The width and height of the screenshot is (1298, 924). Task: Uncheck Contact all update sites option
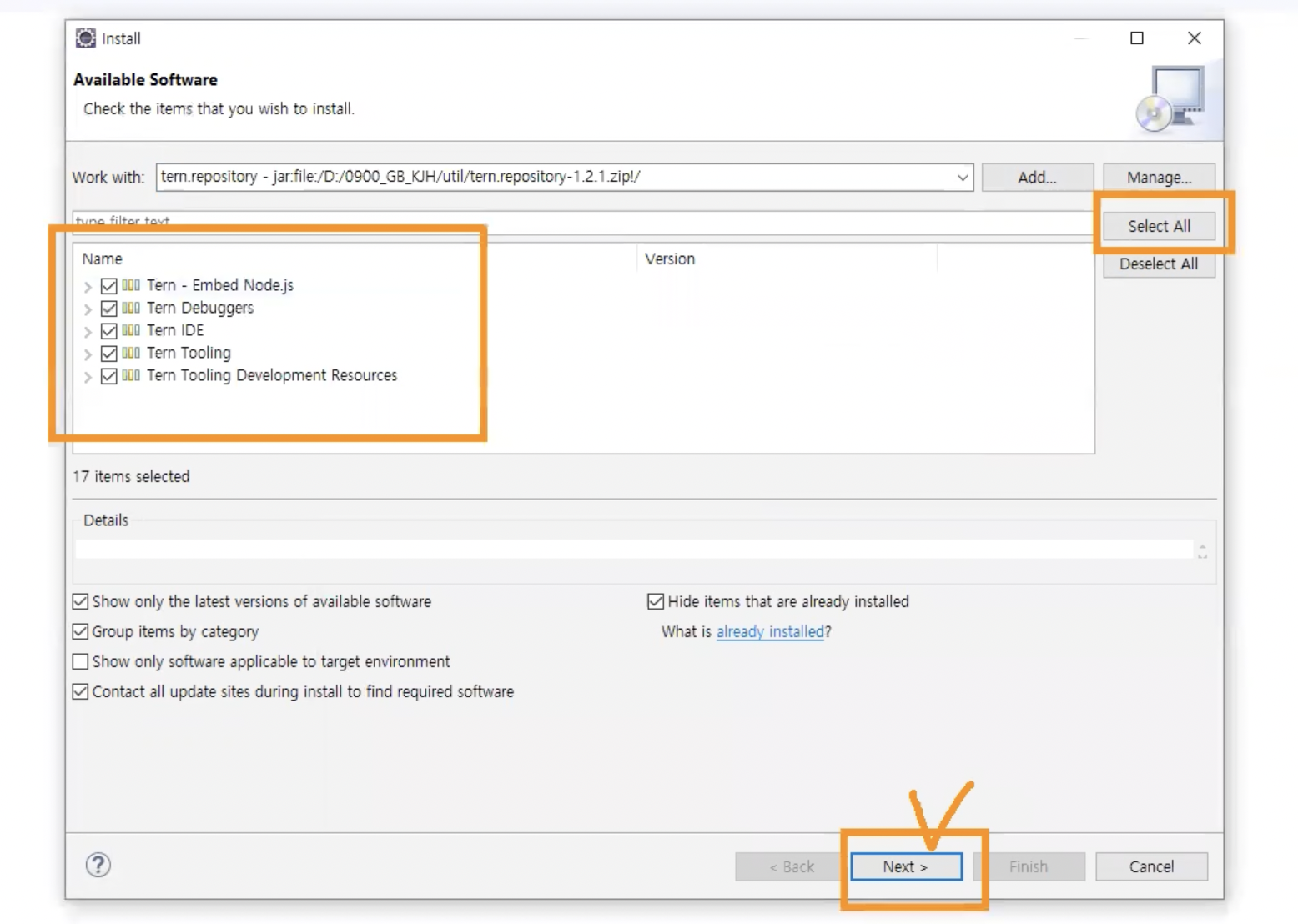(80, 691)
